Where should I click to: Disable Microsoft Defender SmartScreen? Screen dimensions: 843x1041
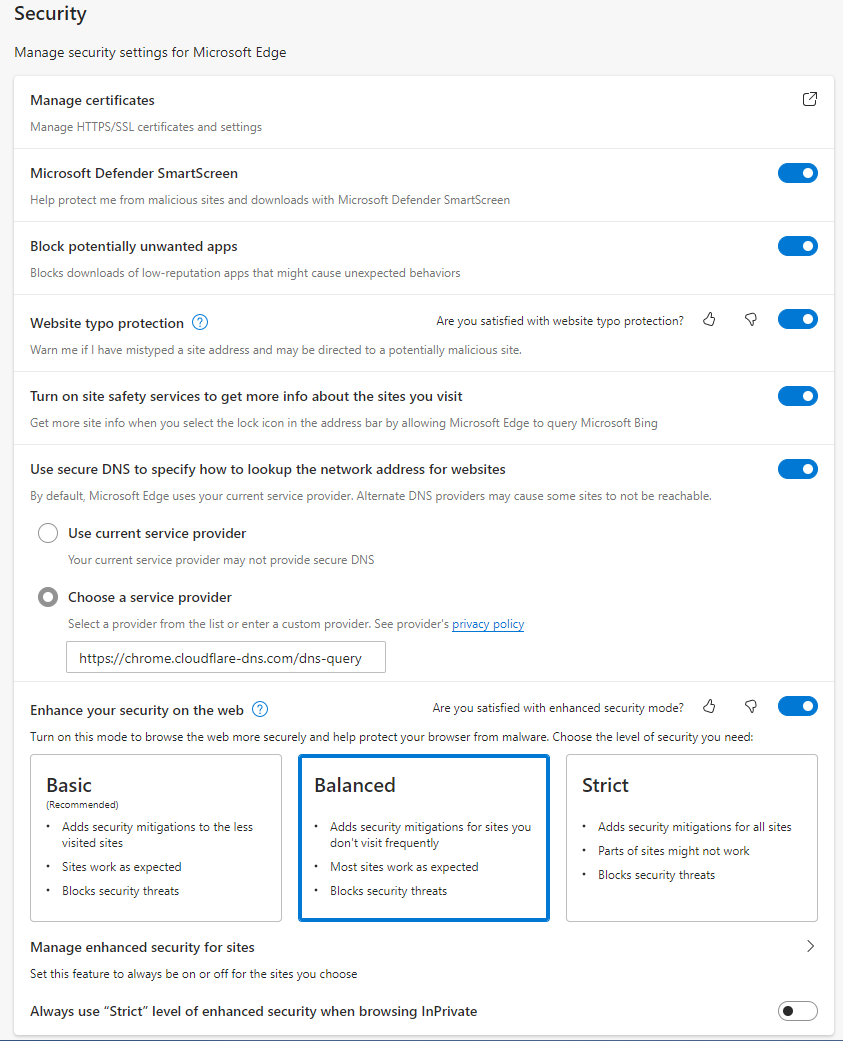797,172
